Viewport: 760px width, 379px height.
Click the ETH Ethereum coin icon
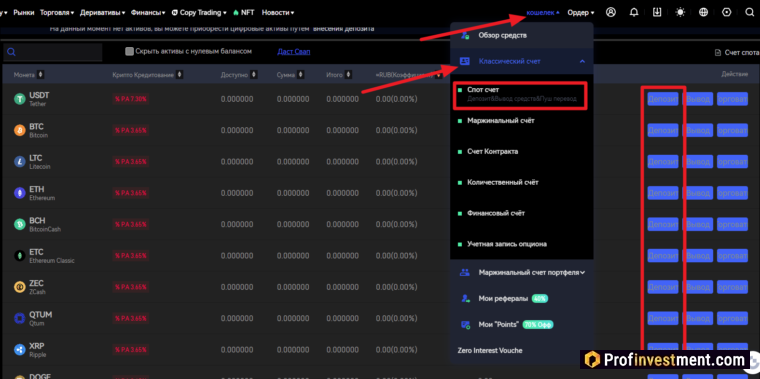click(x=19, y=193)
